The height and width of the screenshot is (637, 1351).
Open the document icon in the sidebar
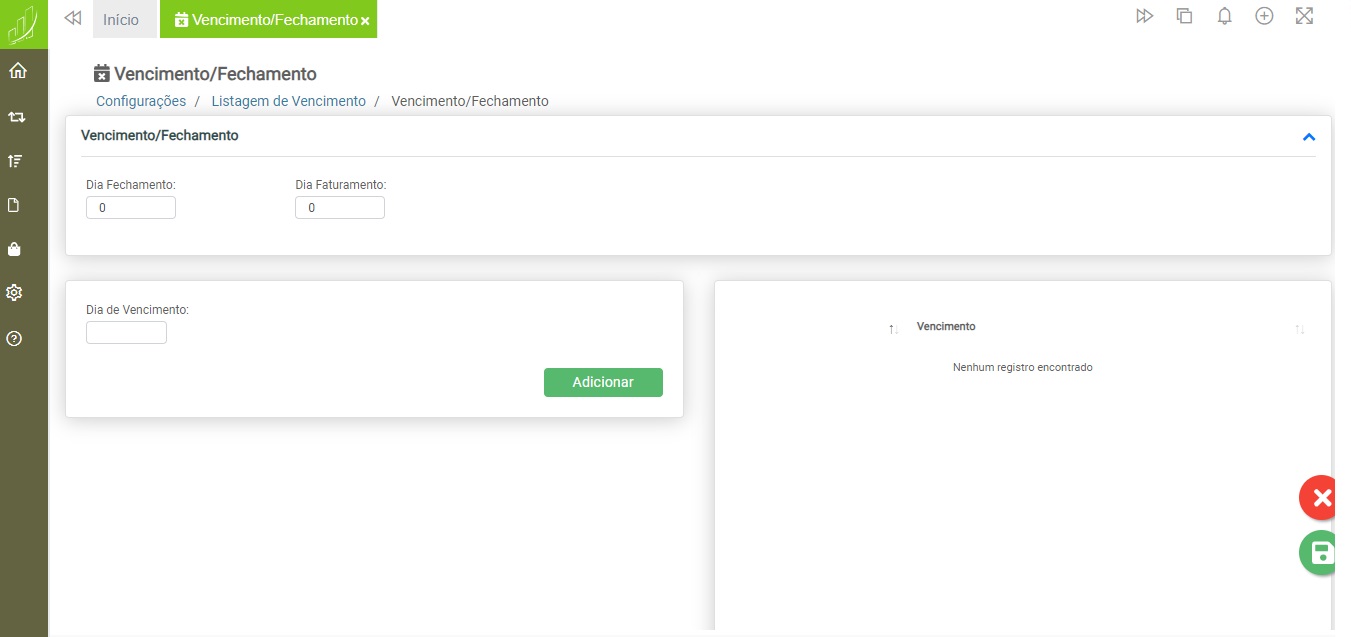(14, 205)
